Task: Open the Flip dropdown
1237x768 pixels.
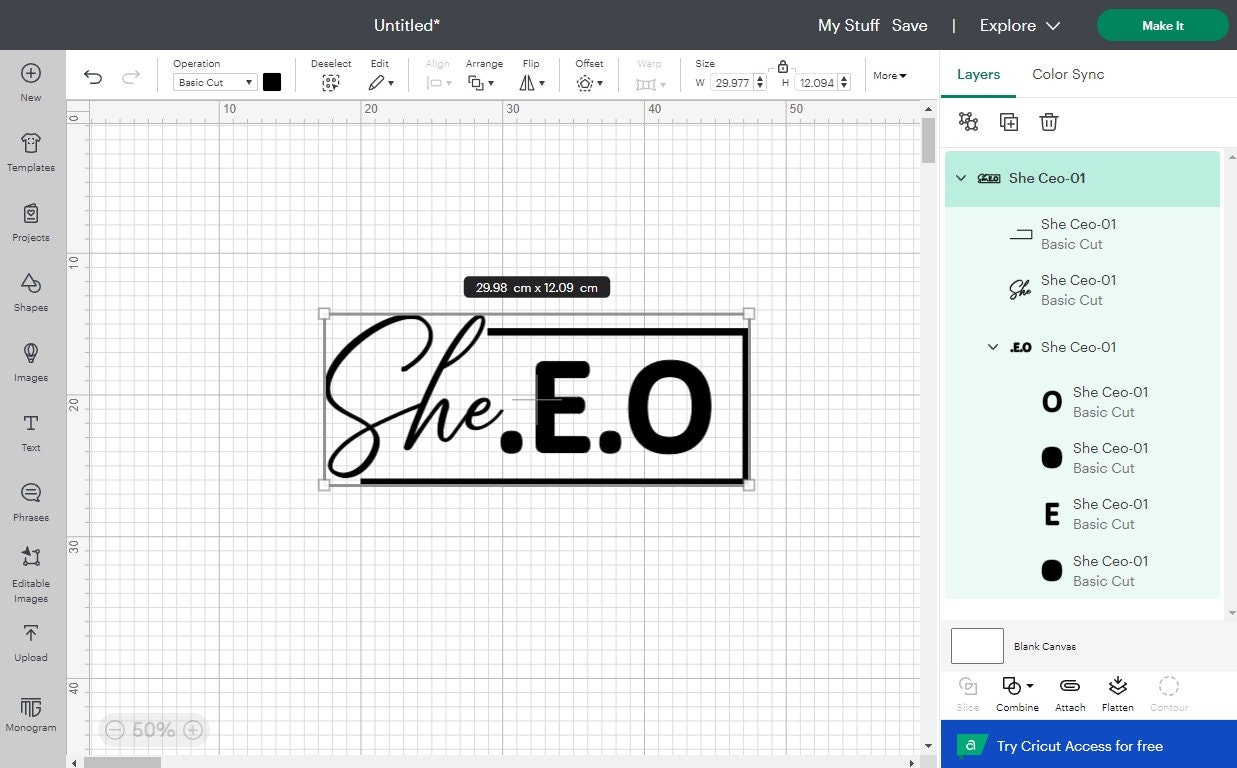Action: [532, 82]
